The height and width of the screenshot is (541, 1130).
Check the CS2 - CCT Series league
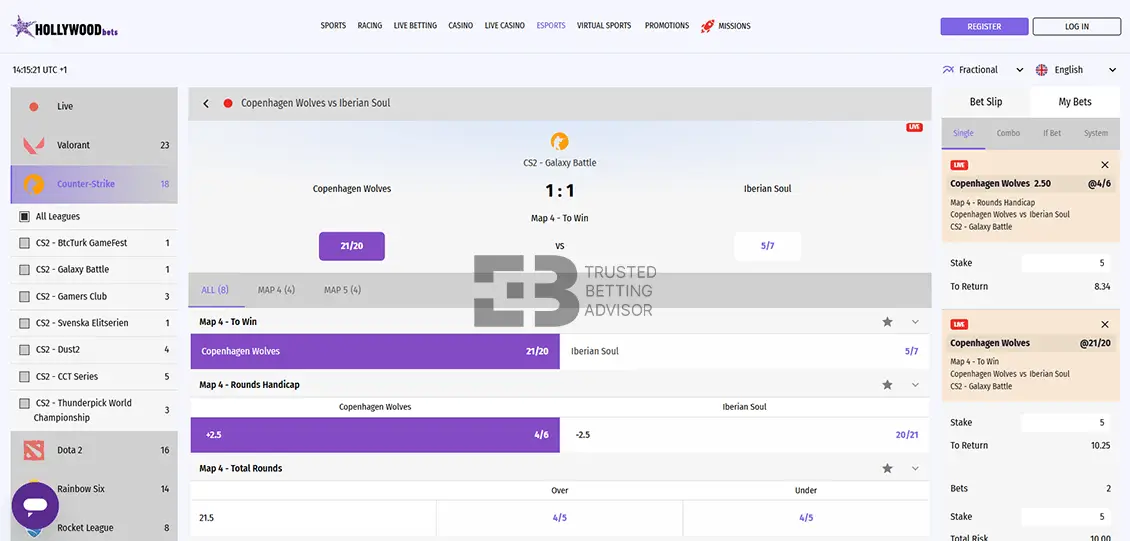[x=24, y=377]
